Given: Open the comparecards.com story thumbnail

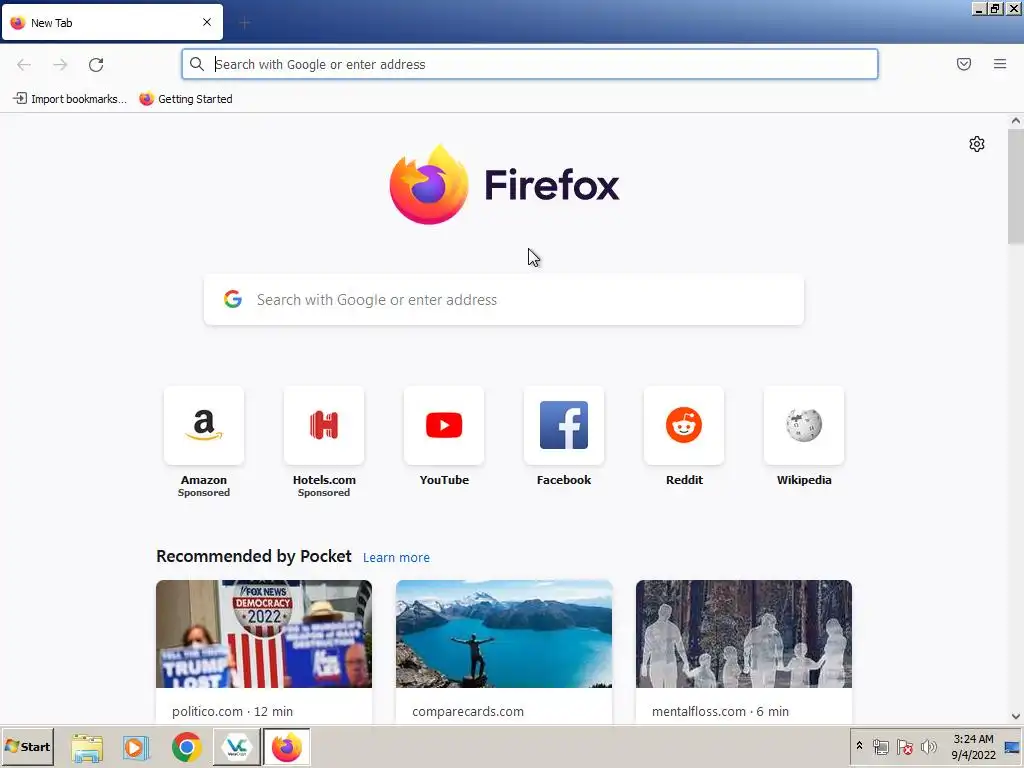Looking at the screenshot, I should tap(504, 633).
